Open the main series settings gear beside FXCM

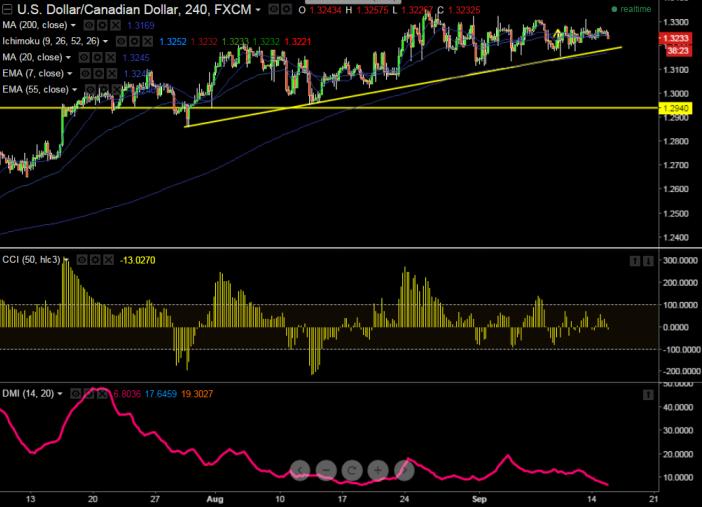pos(286,9)
